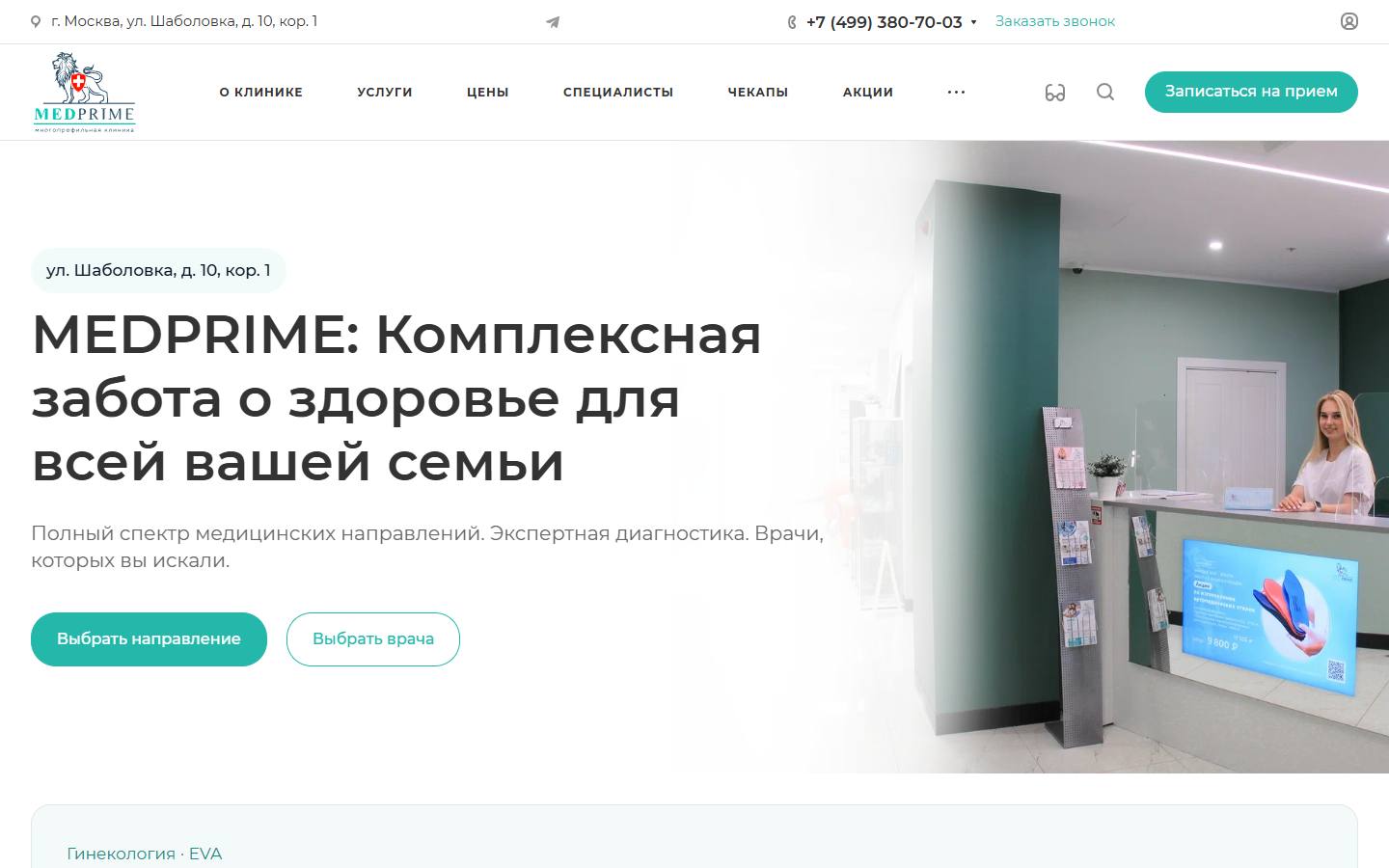This screenshot has height=868, width=1389.
Task: Click the top bar address г. Москва, ул. Шаболовка
Action: (x=184, y=21)
